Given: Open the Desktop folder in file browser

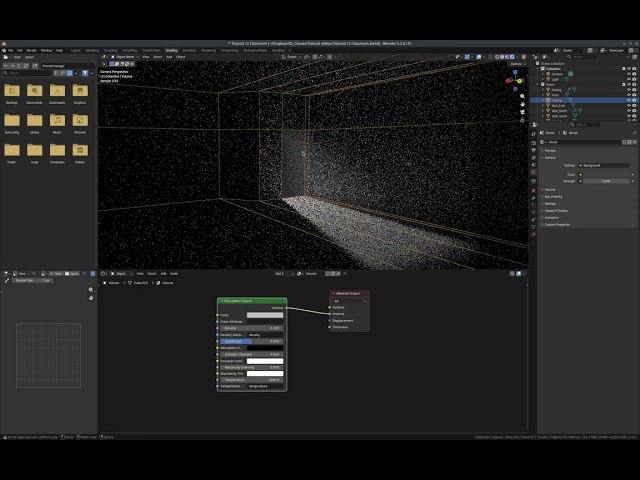Looking at the screenshot, I should pyautogui.click(x=12, y=90).
